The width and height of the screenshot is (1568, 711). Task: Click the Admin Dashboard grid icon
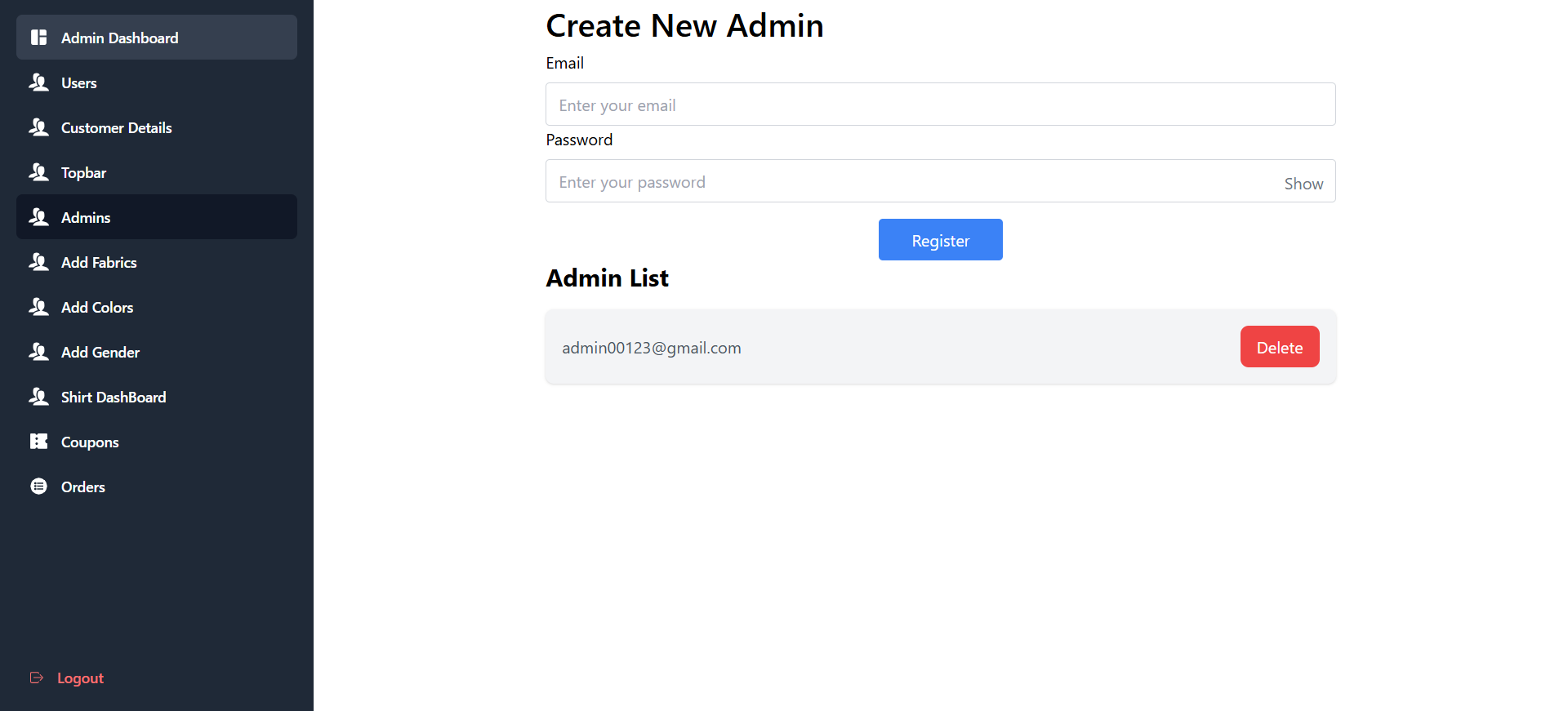pyautogui.click(x=38, y=38)
